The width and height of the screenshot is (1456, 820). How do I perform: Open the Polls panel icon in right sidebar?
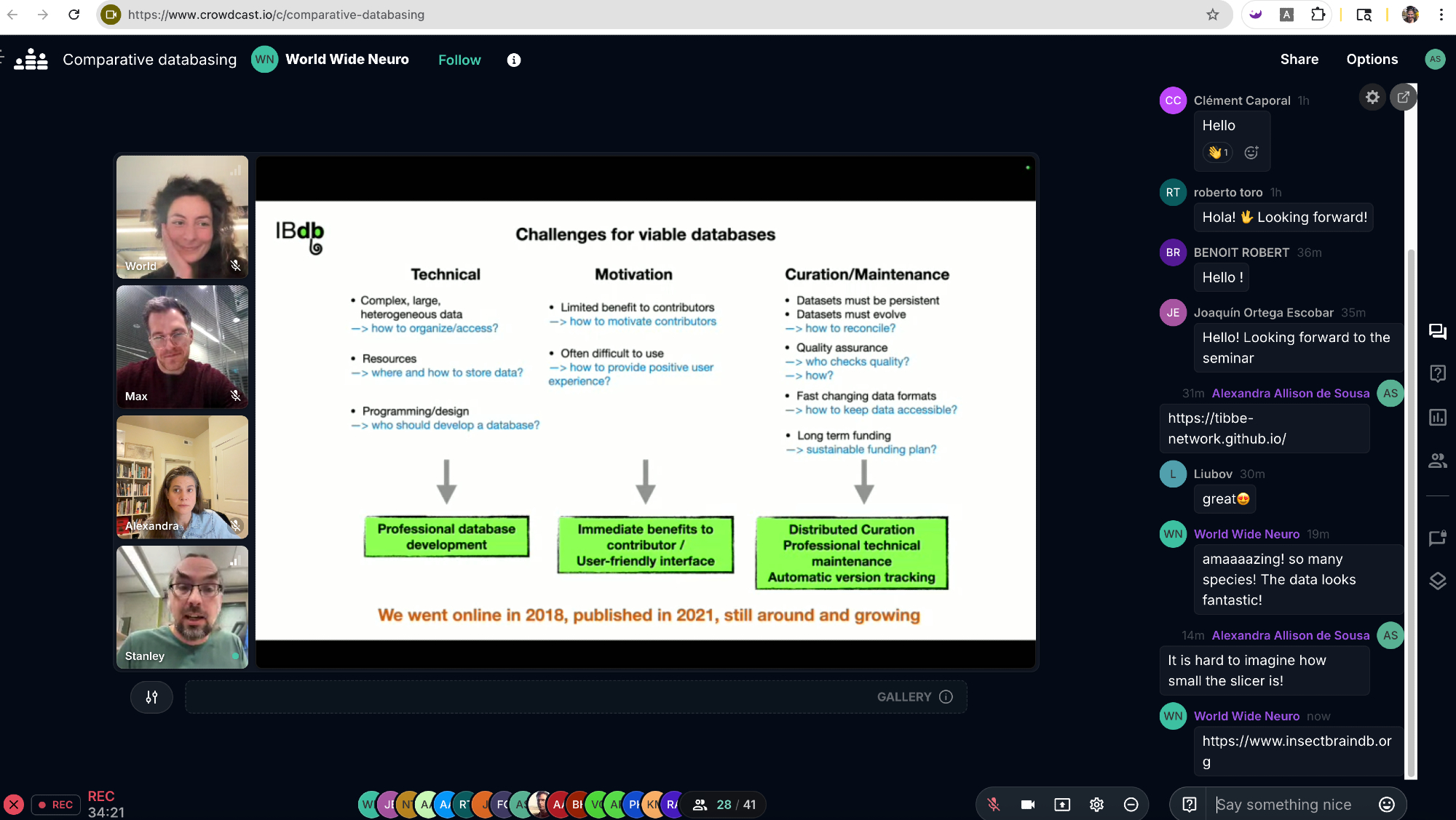(1437, 417)
